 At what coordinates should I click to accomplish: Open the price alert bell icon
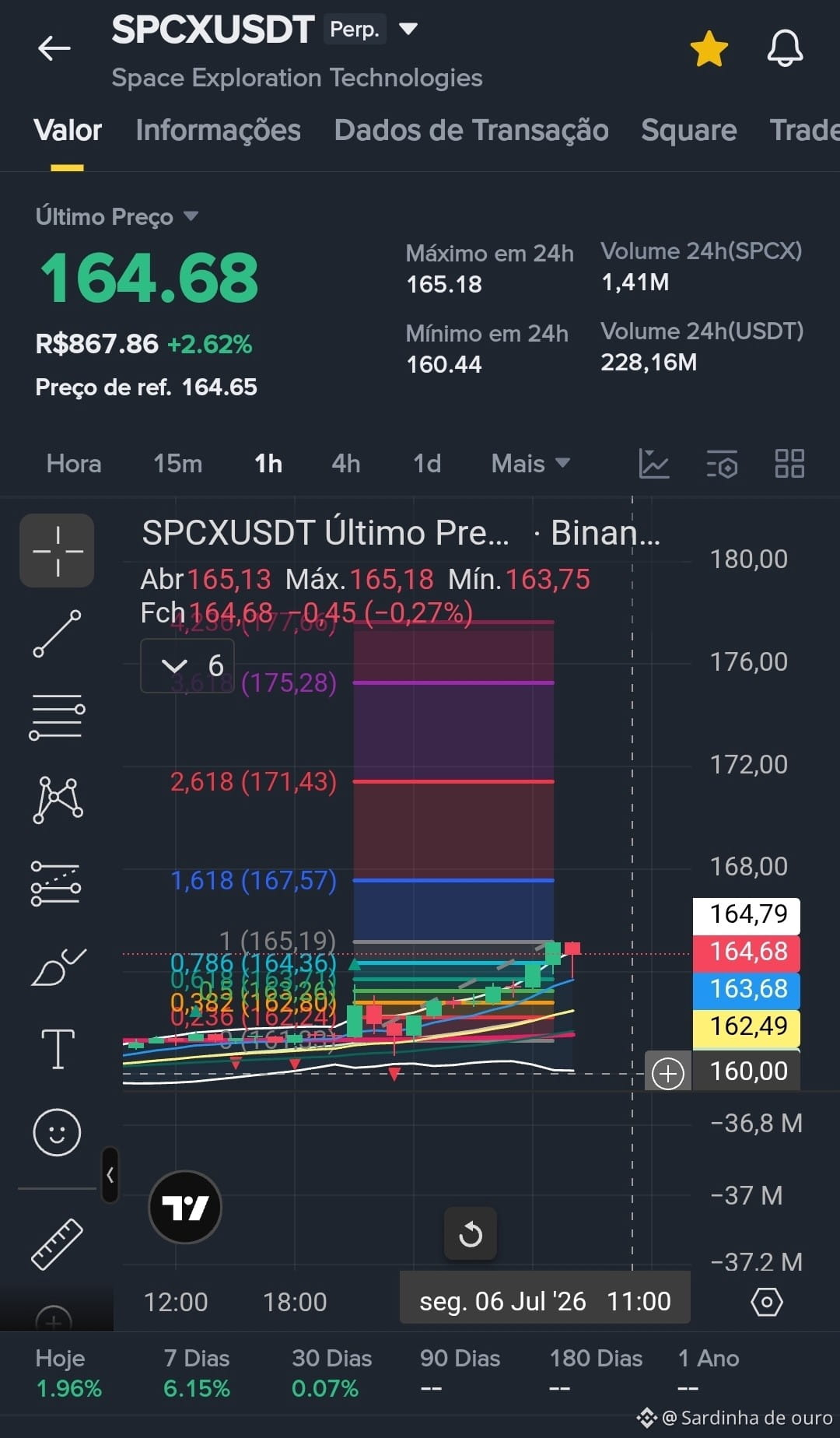(x=785, y=48)
